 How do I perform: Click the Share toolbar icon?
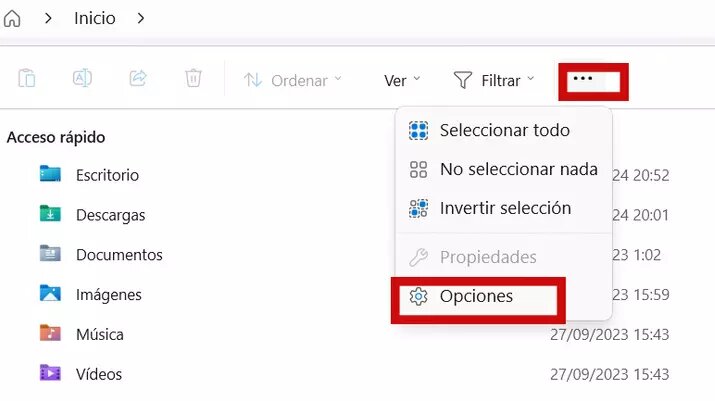tap(139, 79)
